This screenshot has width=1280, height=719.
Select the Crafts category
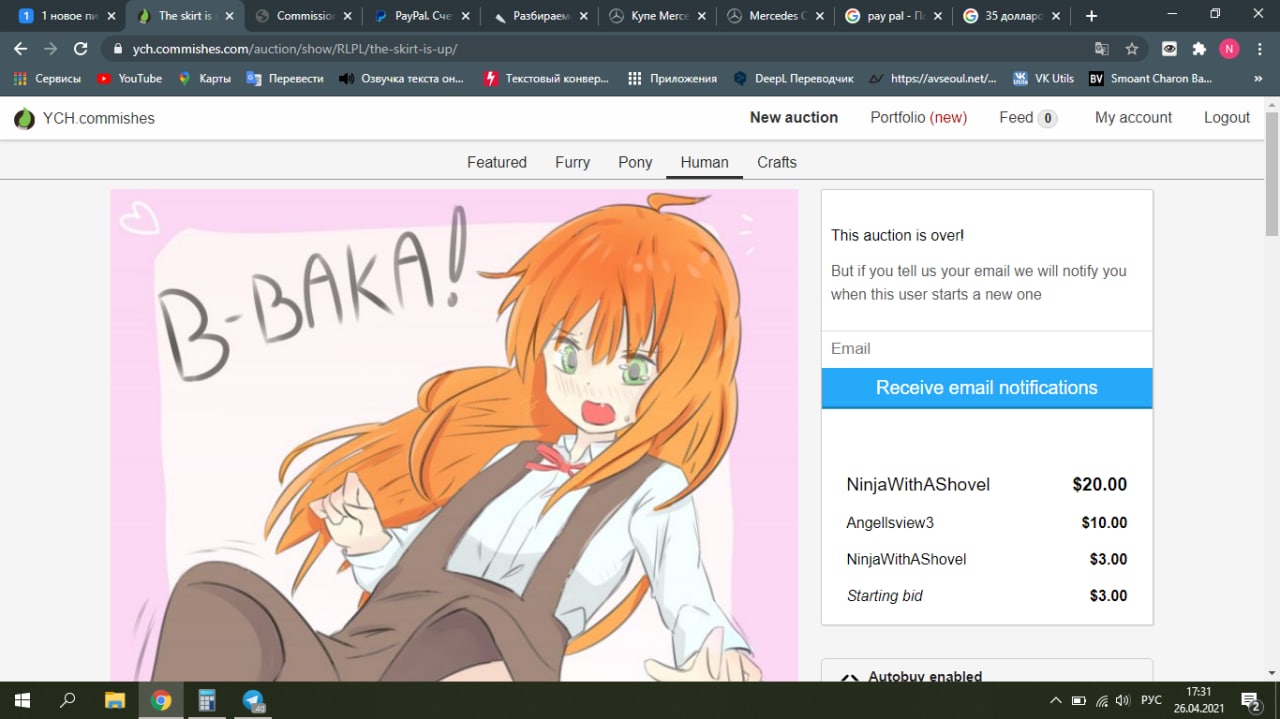pos(777,162)
